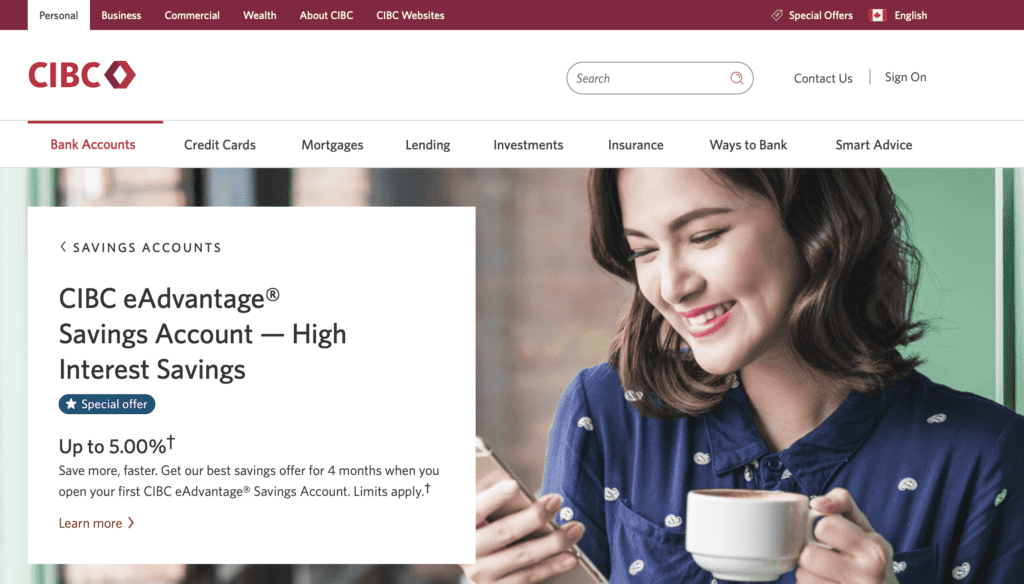Viewport: 1024px width, 584px height.
Task: Click the Special offer star badge
Action: click(107, 404)
